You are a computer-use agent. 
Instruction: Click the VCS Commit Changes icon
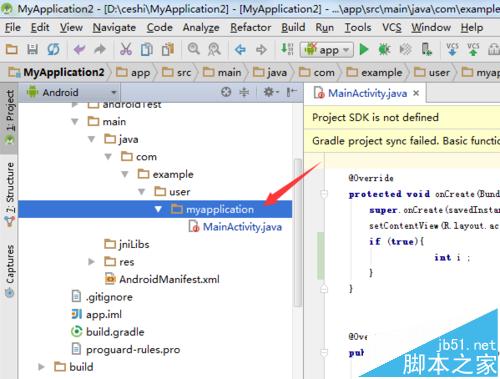click(x=473, y=49)
